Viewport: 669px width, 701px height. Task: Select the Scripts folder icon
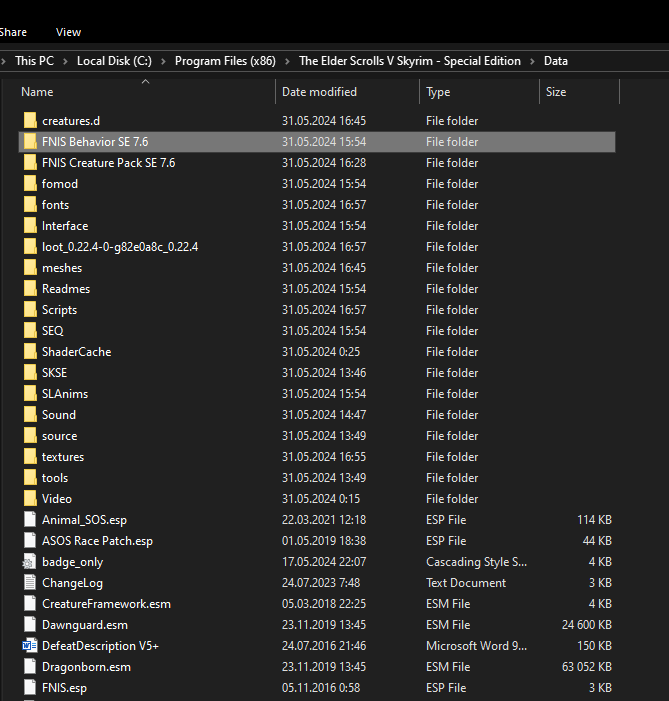click(x=30, y=310)
